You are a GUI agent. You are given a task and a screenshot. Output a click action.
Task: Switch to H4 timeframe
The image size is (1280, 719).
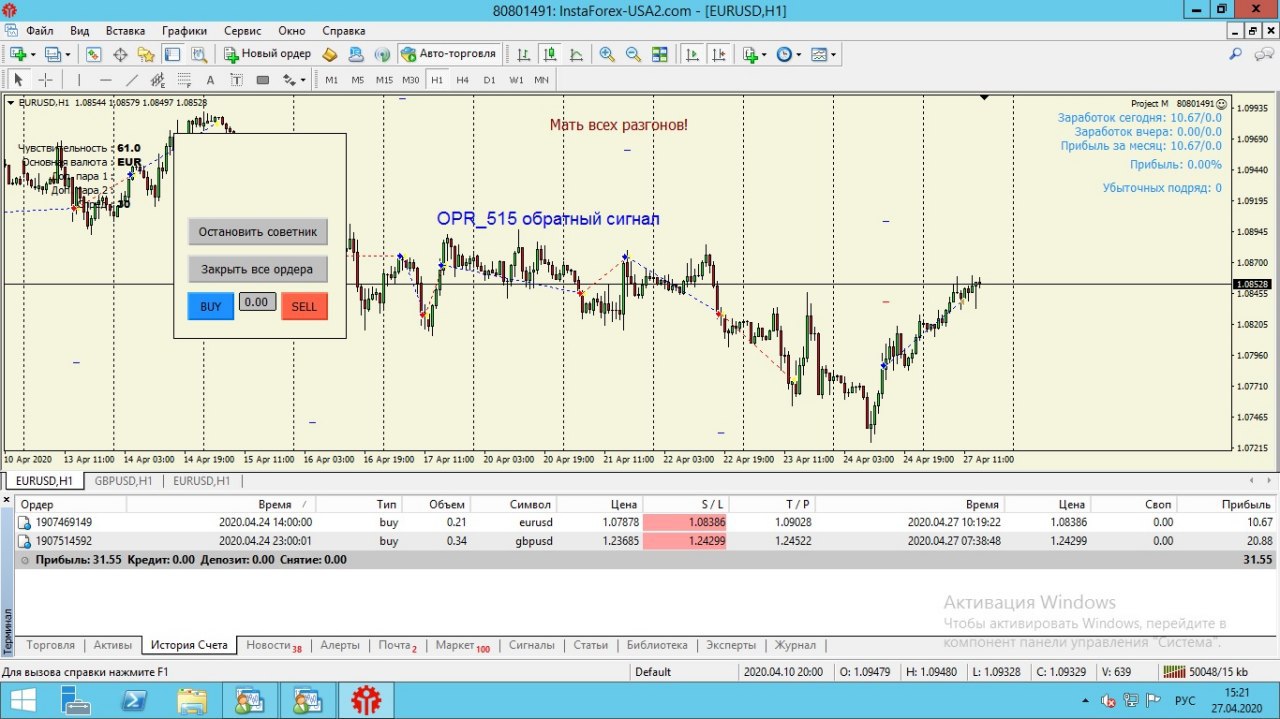463,80
